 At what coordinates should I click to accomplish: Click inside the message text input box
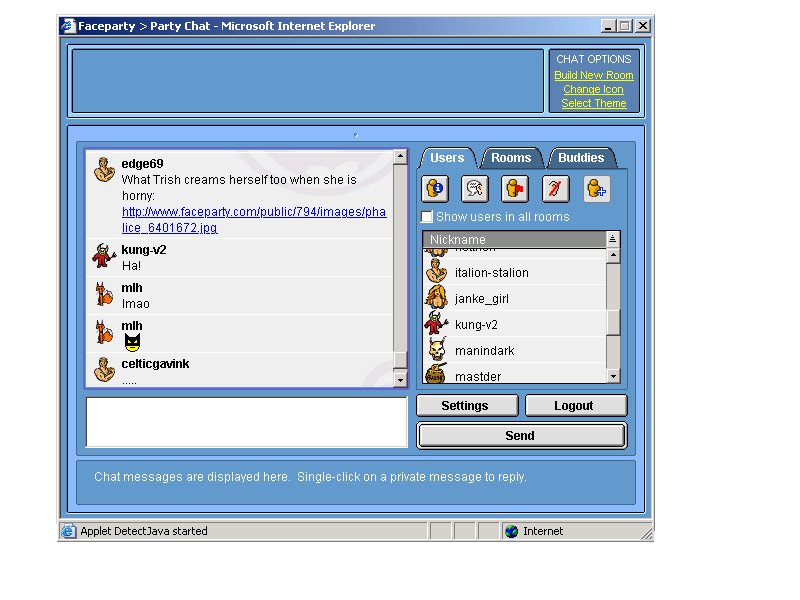tap(246, 422)
